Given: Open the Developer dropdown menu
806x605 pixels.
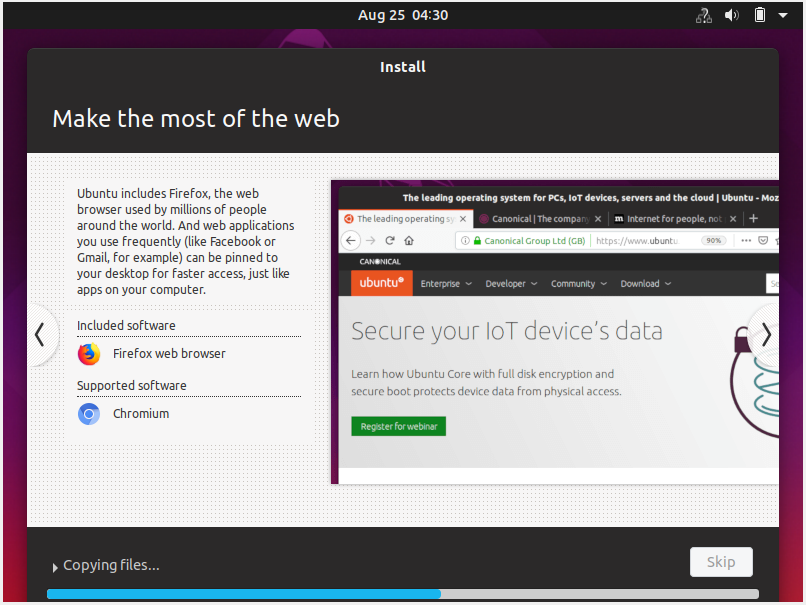Looking at the screenshot, I should pyautogui.click(x=511, y=284).
